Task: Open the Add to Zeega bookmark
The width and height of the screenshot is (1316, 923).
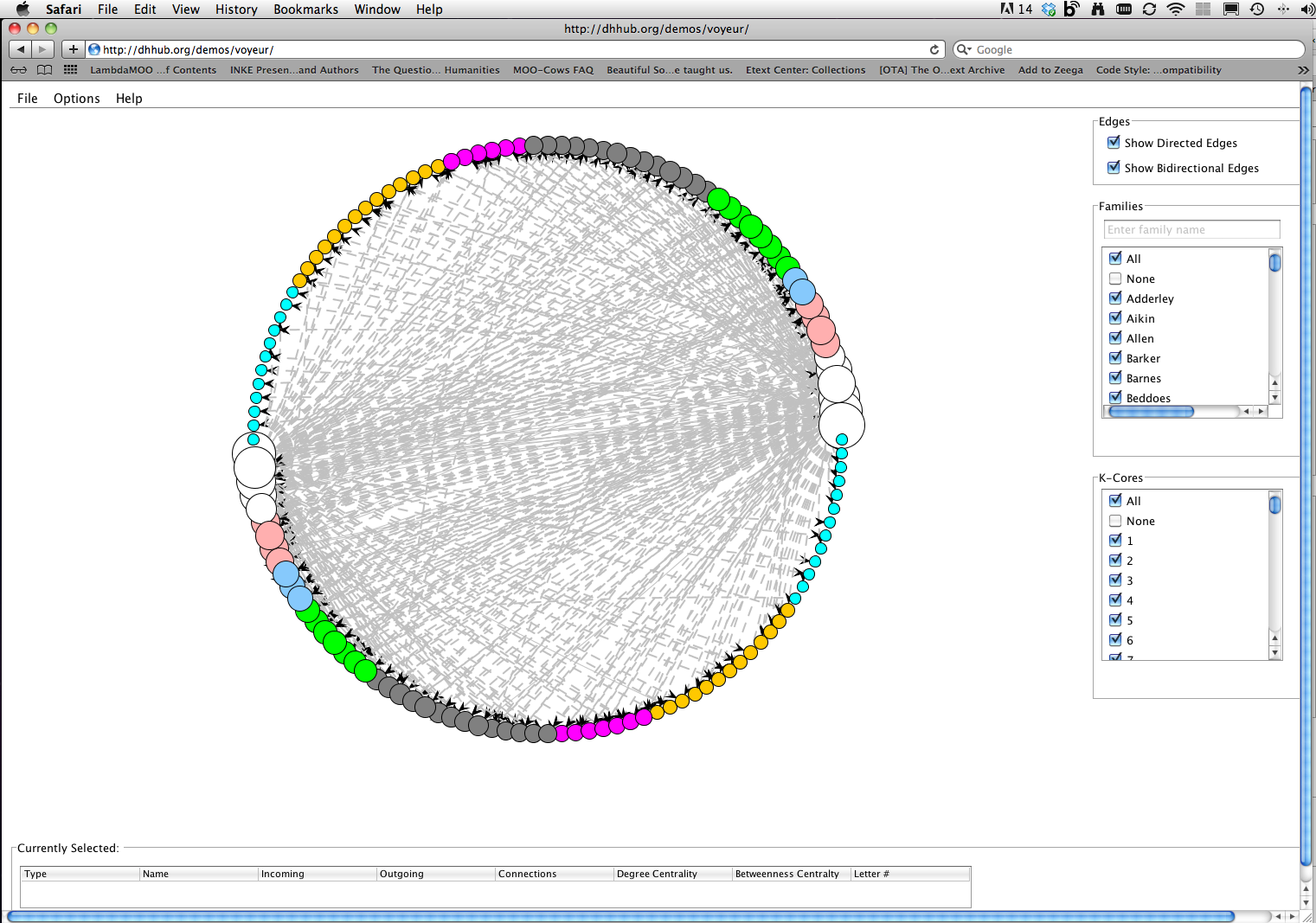Action: pyautogui.click(x=1050, y=70)
